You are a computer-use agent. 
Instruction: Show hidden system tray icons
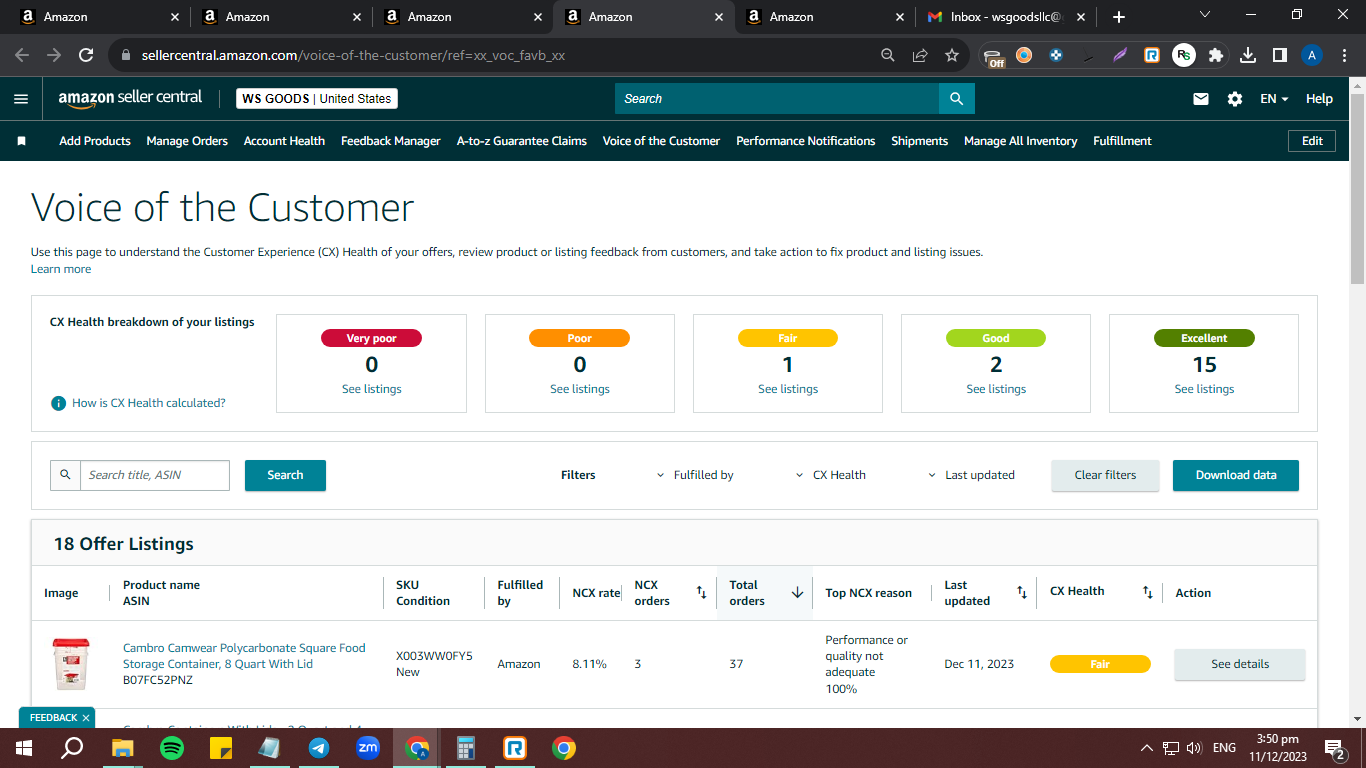(x=1146, y=748)
